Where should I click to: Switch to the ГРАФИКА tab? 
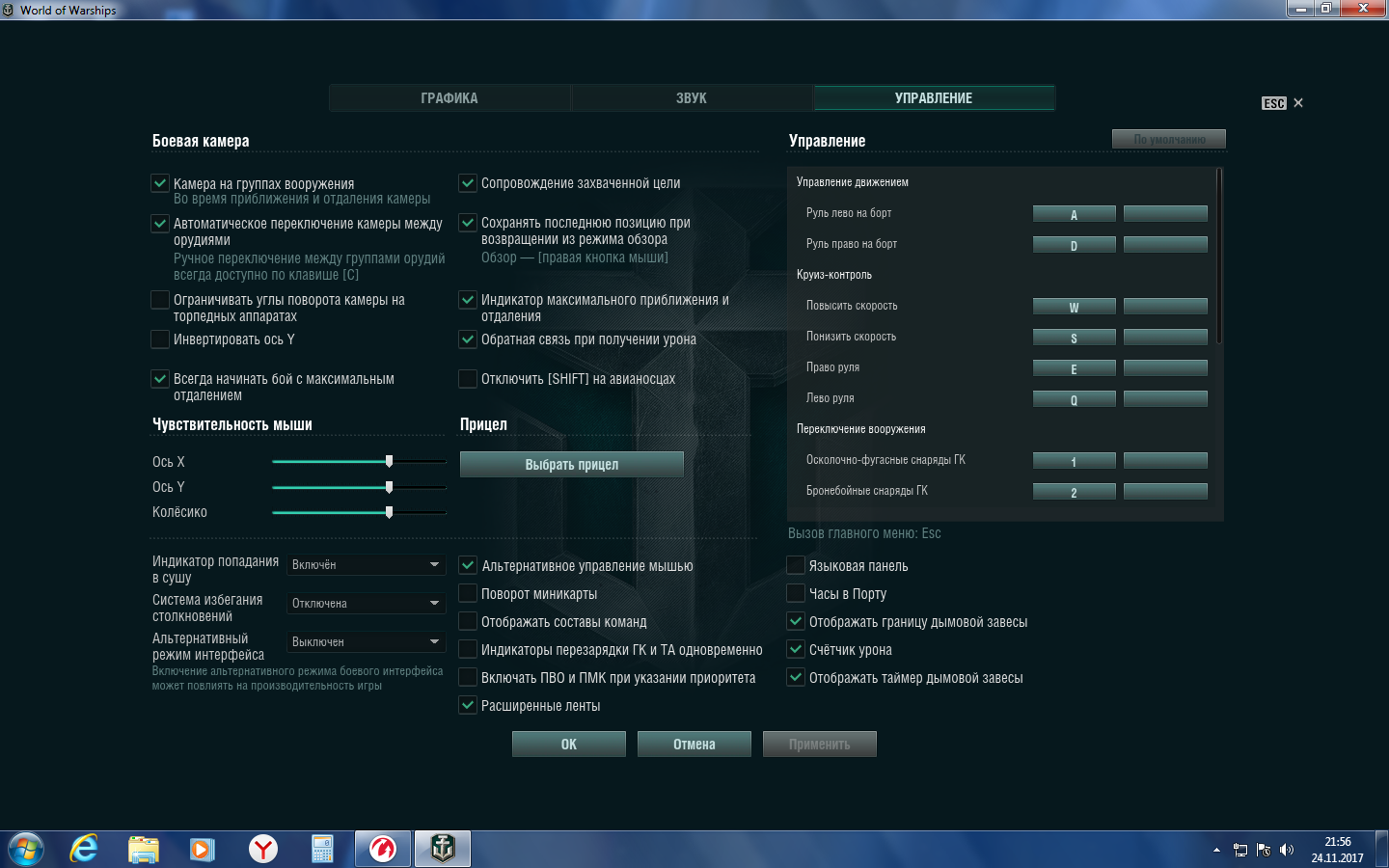(449, 98)
